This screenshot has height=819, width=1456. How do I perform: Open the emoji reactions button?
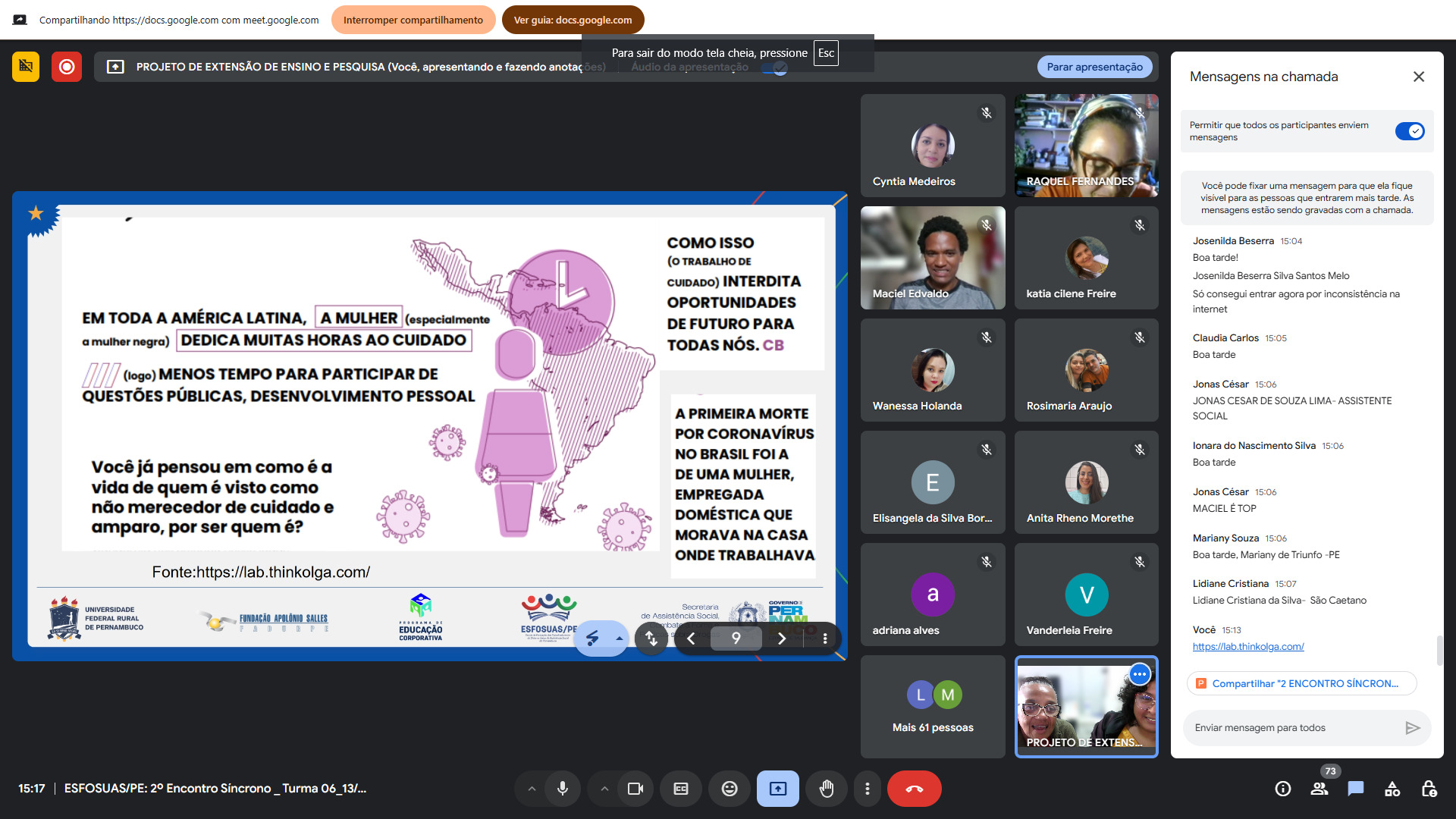click(729, 789)
